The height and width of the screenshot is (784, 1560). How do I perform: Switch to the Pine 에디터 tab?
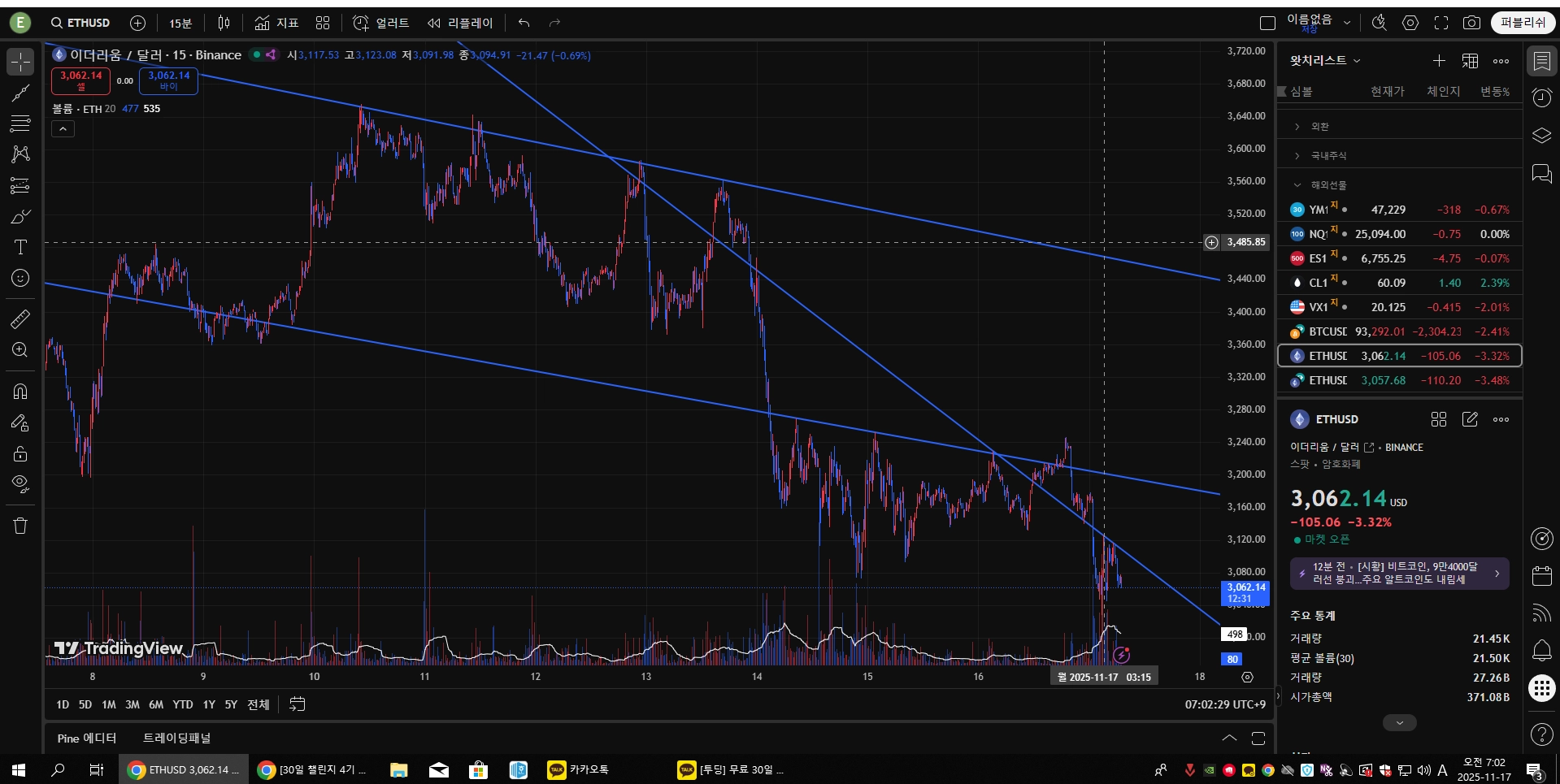click(87, 738)
